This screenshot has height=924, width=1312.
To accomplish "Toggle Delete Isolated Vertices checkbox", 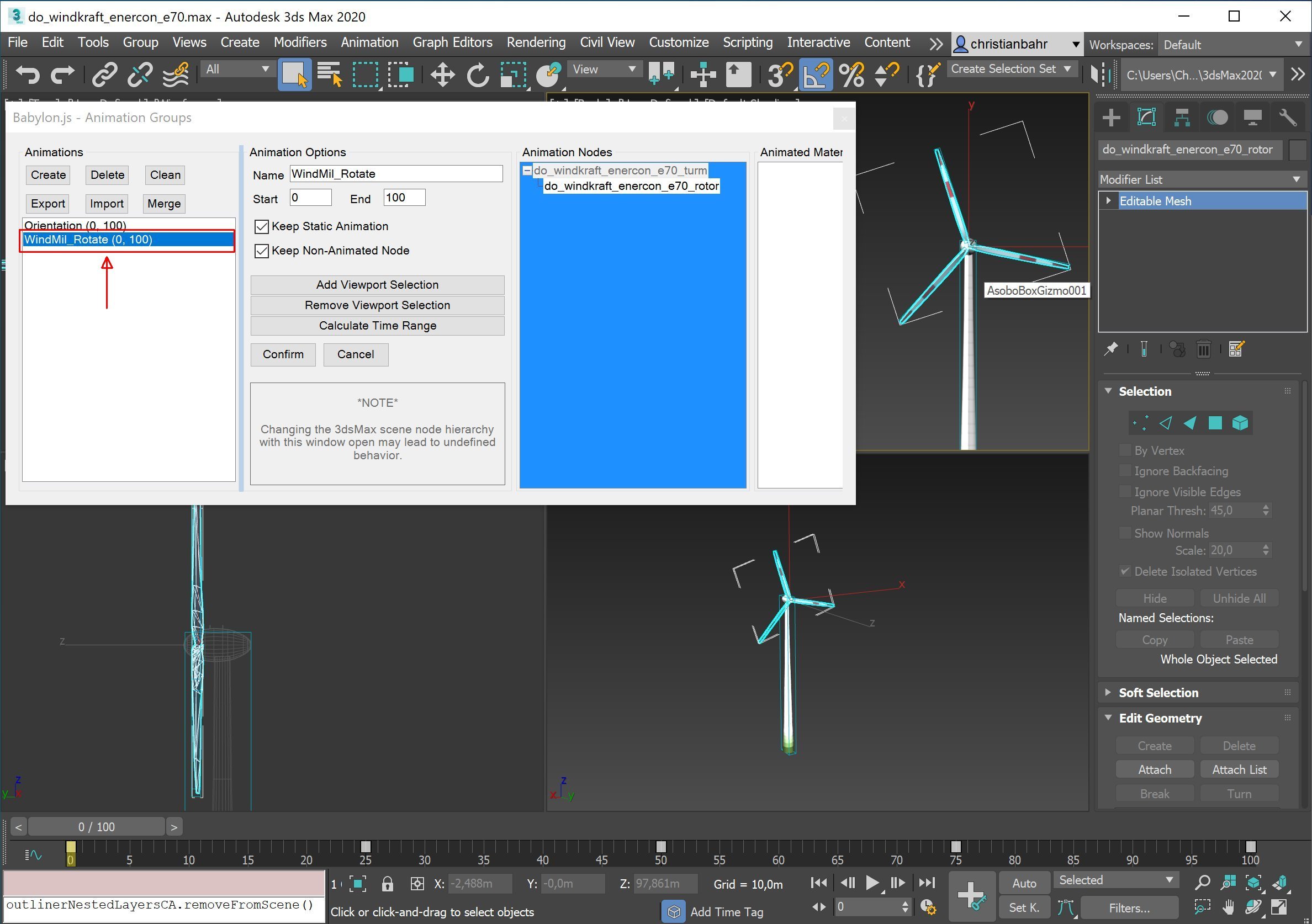I will pos(1125,571).
